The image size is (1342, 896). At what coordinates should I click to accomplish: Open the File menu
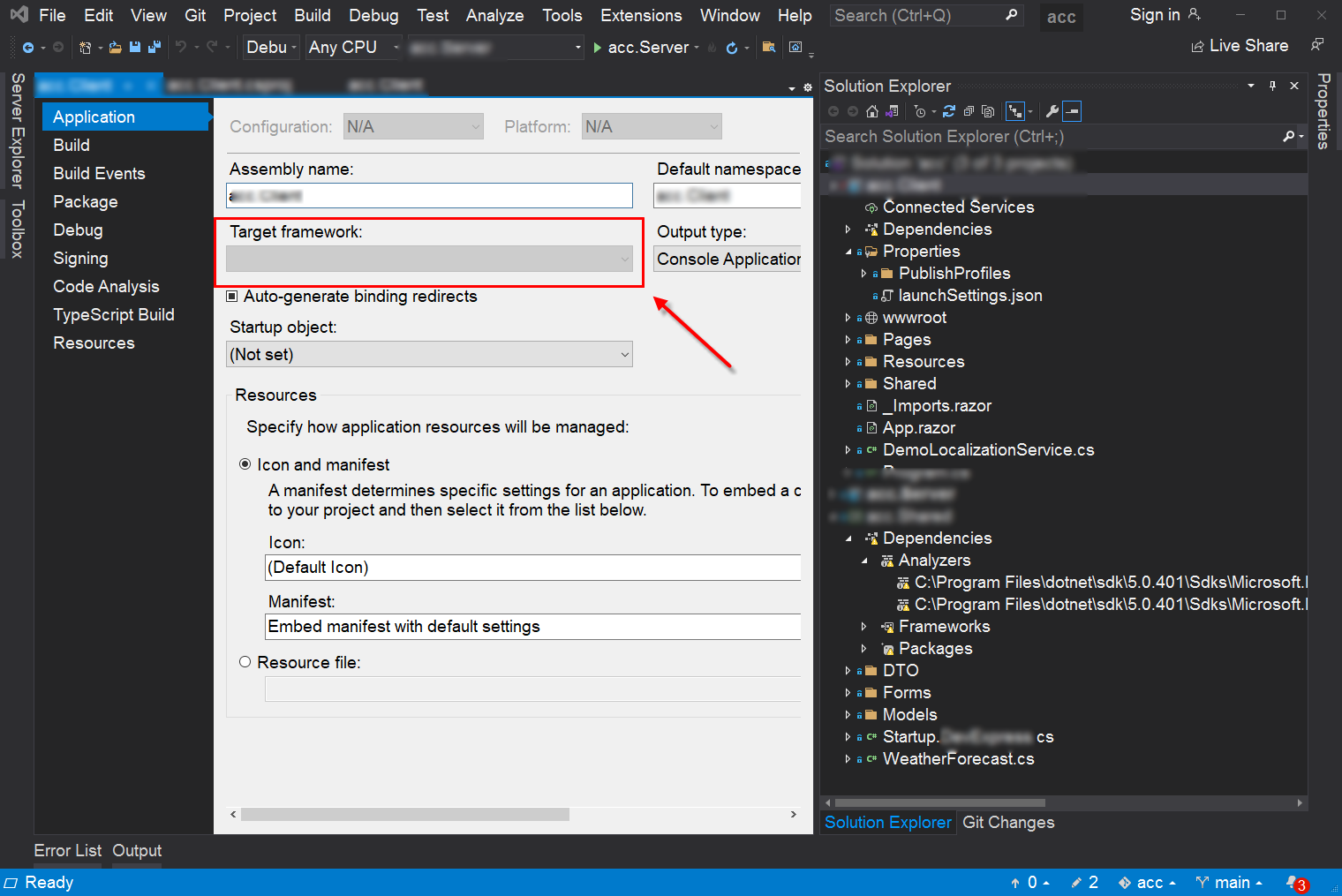pyautogui.click(x=52, y=15)
